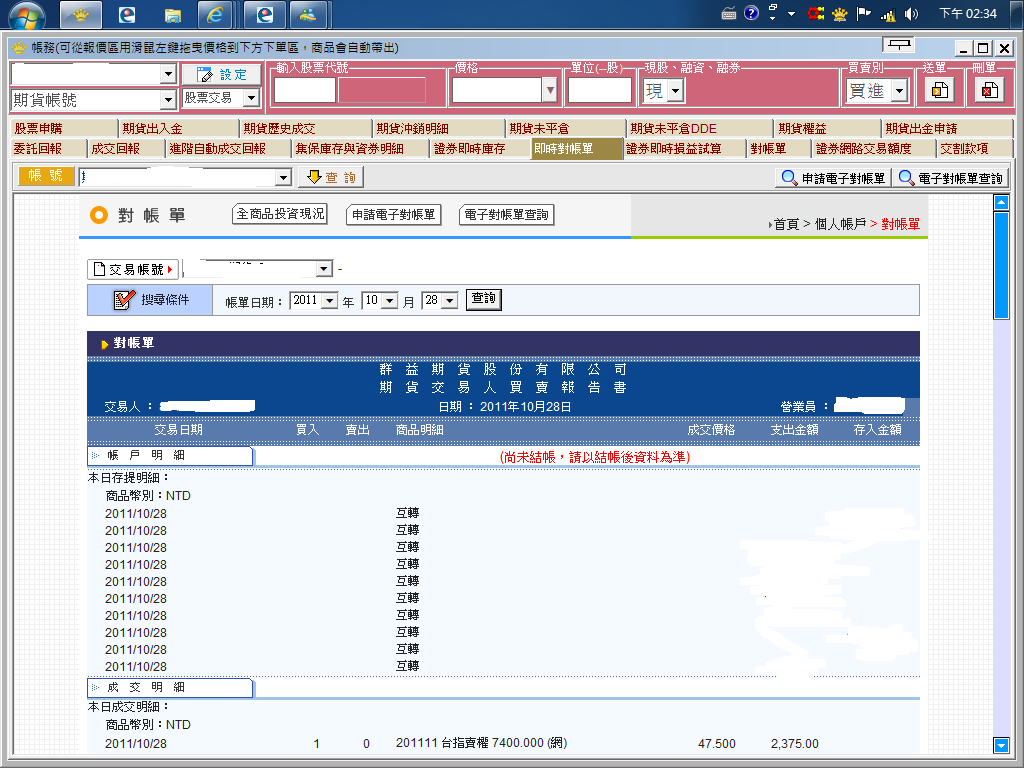The image size is (1024, 768).
Task: Click the magnifier on 電子對帳單查詢 toolbar button
Action: click(906, 178)
